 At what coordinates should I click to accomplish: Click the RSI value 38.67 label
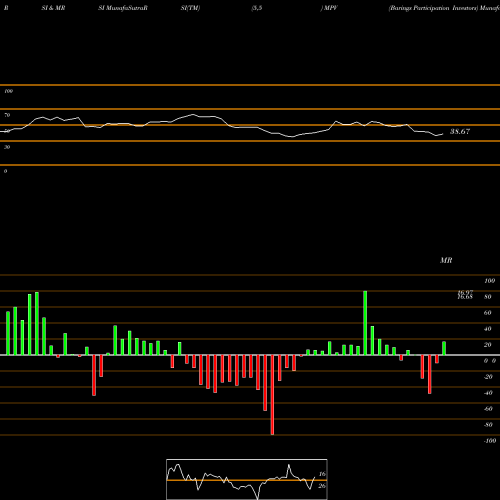460,132
